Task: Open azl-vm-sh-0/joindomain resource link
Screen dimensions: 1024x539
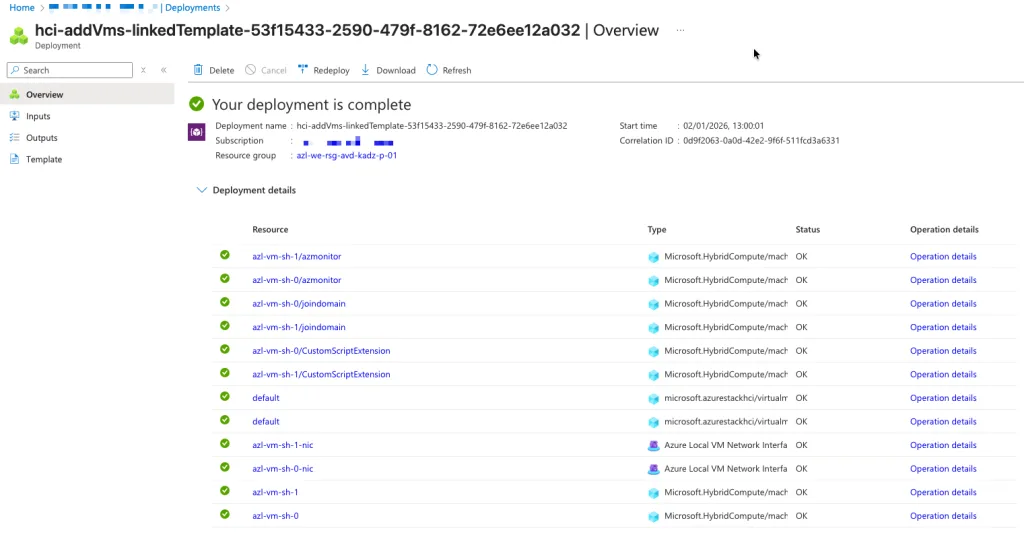Action: coord(299,304)
